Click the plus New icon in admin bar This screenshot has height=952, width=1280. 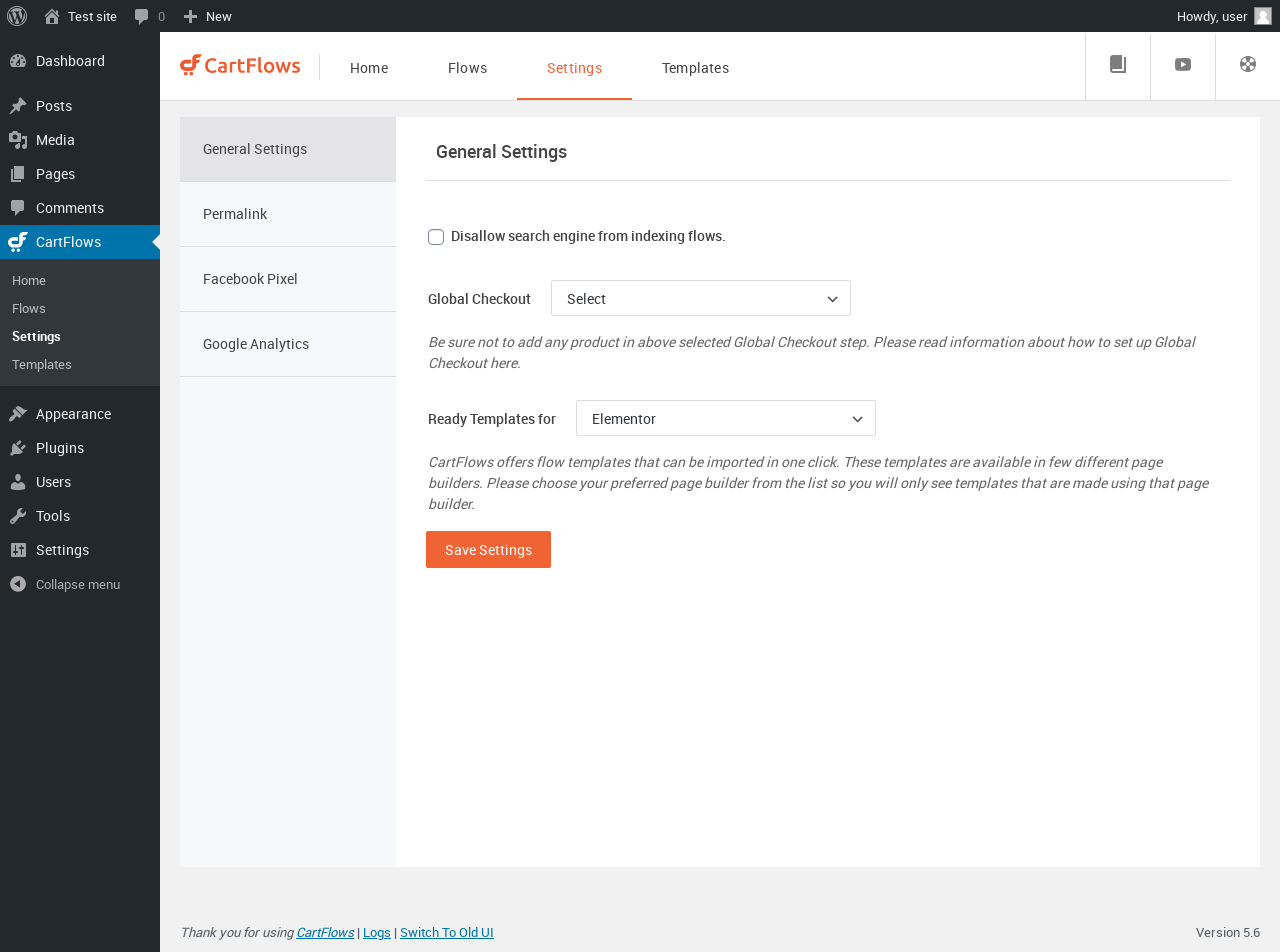click(190, 16)
